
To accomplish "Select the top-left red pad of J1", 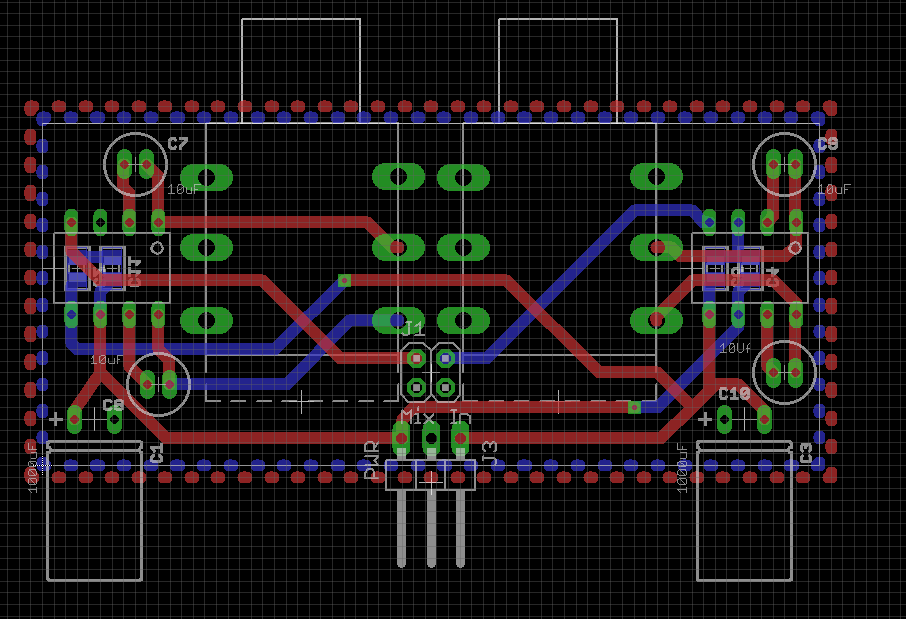I will click(x=416, y=358).
